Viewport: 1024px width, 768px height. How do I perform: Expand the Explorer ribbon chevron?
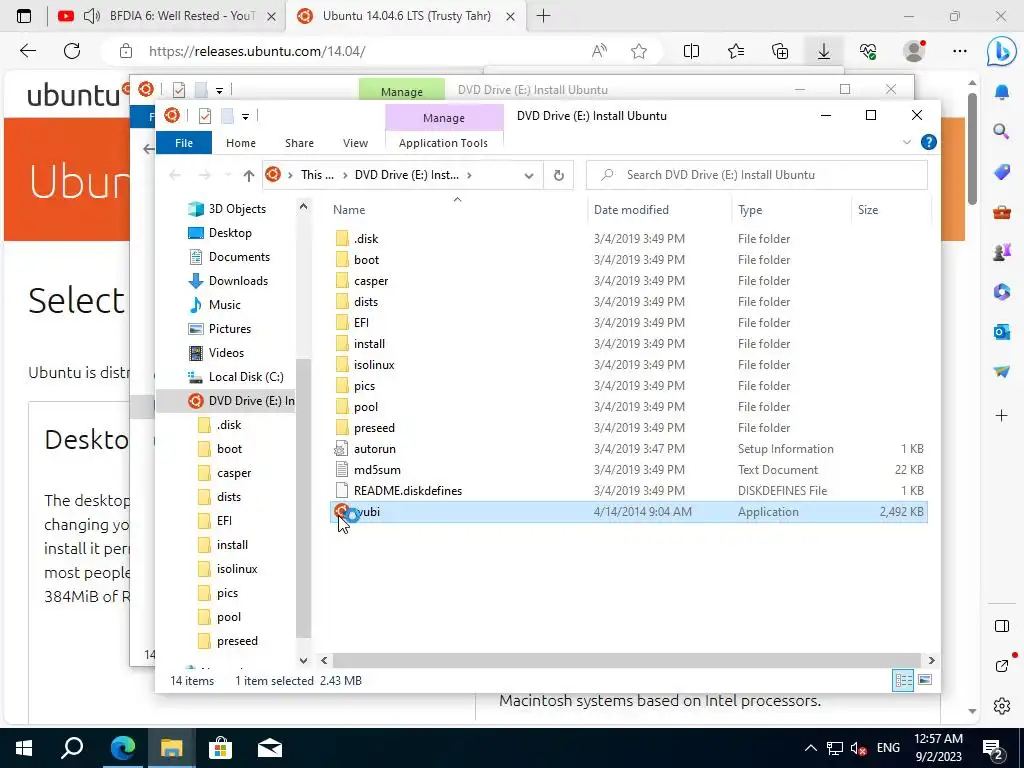coord(906,142)
